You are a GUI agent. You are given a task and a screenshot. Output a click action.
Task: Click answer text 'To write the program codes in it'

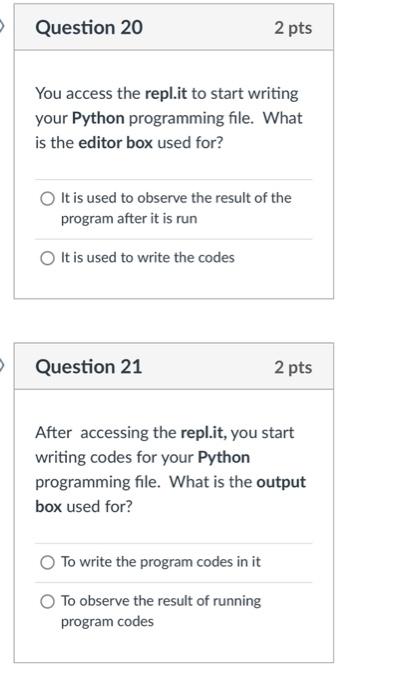161,562
